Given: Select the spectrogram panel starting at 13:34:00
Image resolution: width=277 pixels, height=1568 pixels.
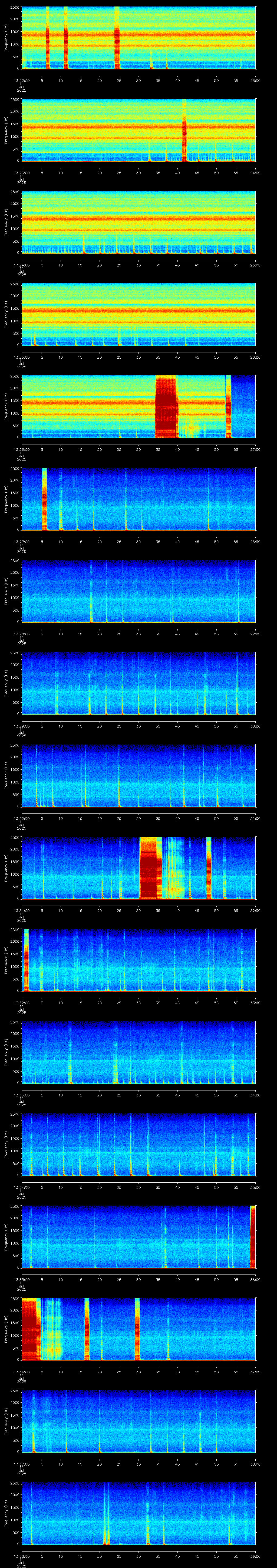Looking at the screenshot, I should tap(138, 1144).
